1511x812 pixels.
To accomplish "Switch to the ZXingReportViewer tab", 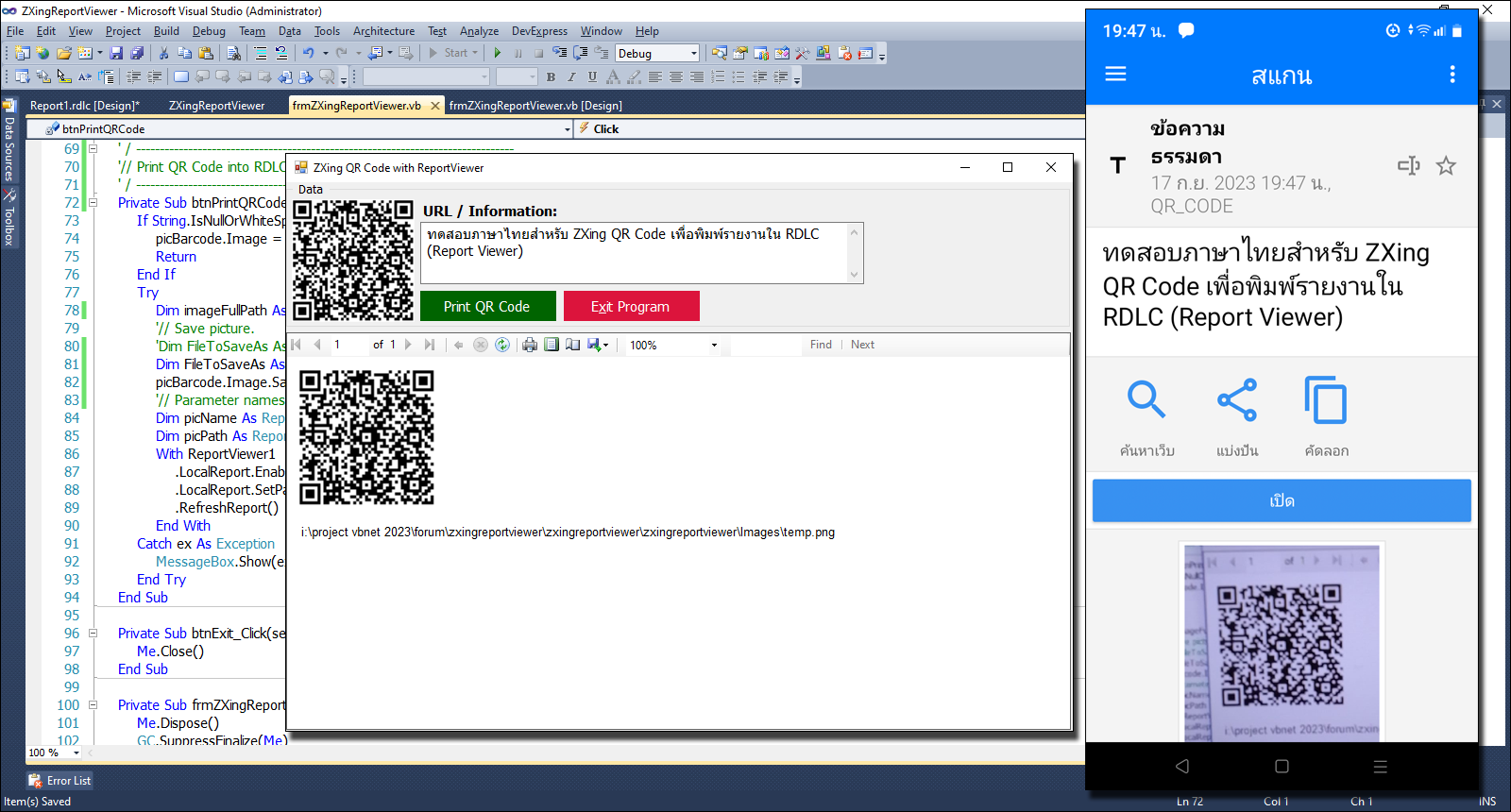I will [x=216, y=106].
